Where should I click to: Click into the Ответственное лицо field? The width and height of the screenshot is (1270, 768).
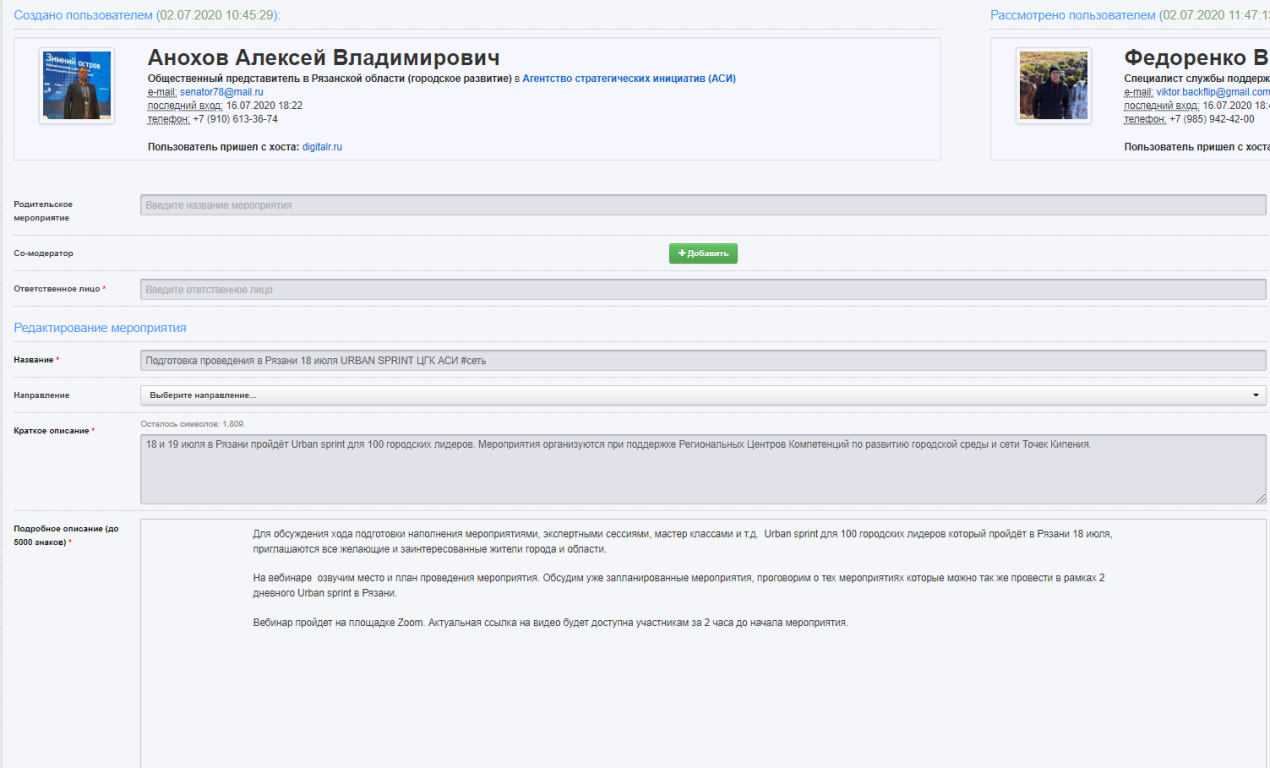[x=702, y=289]
